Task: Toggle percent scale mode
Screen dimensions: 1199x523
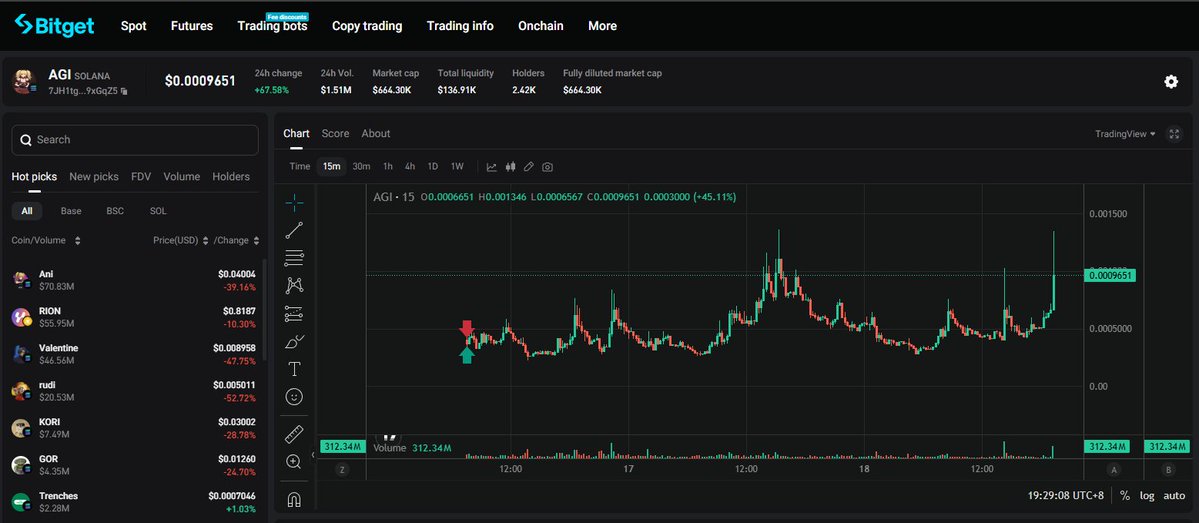Action: tap(1125, 495)
